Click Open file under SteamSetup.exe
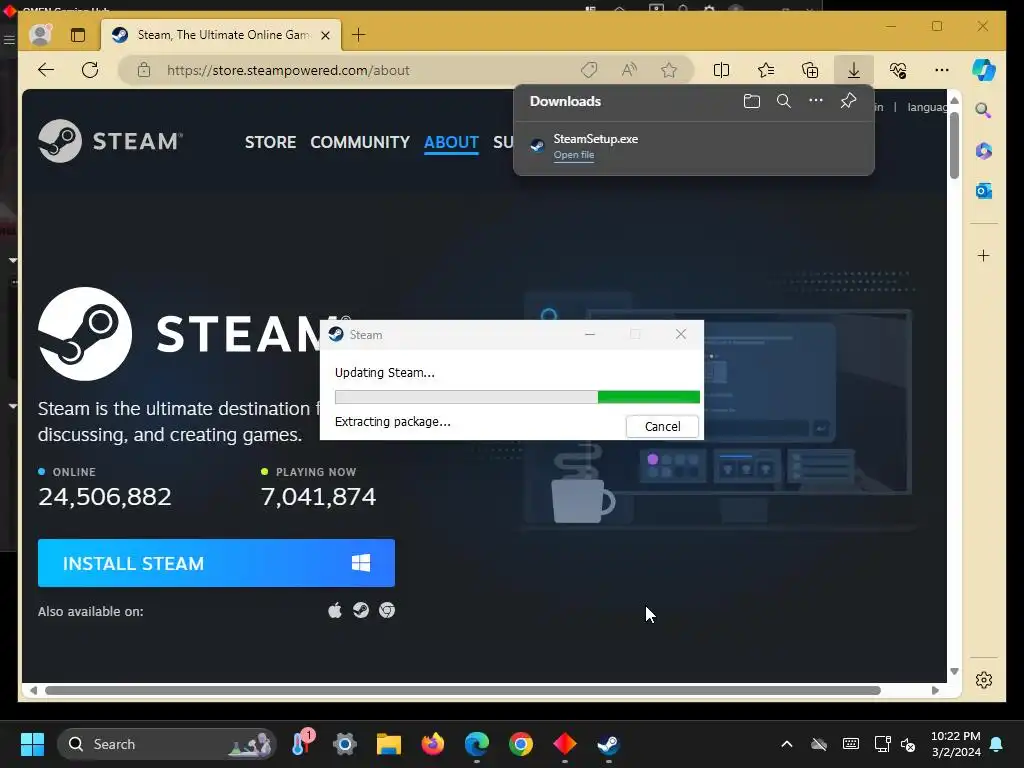Screen dimensions: 1024x768 click(573, 155)
